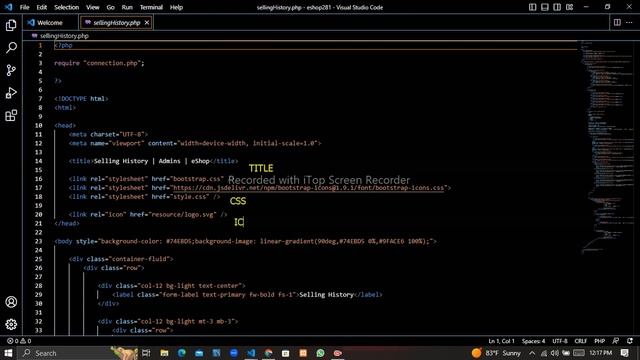
Task: Toggle the bottom panel visibility
Action: click(x=544, y=7)
